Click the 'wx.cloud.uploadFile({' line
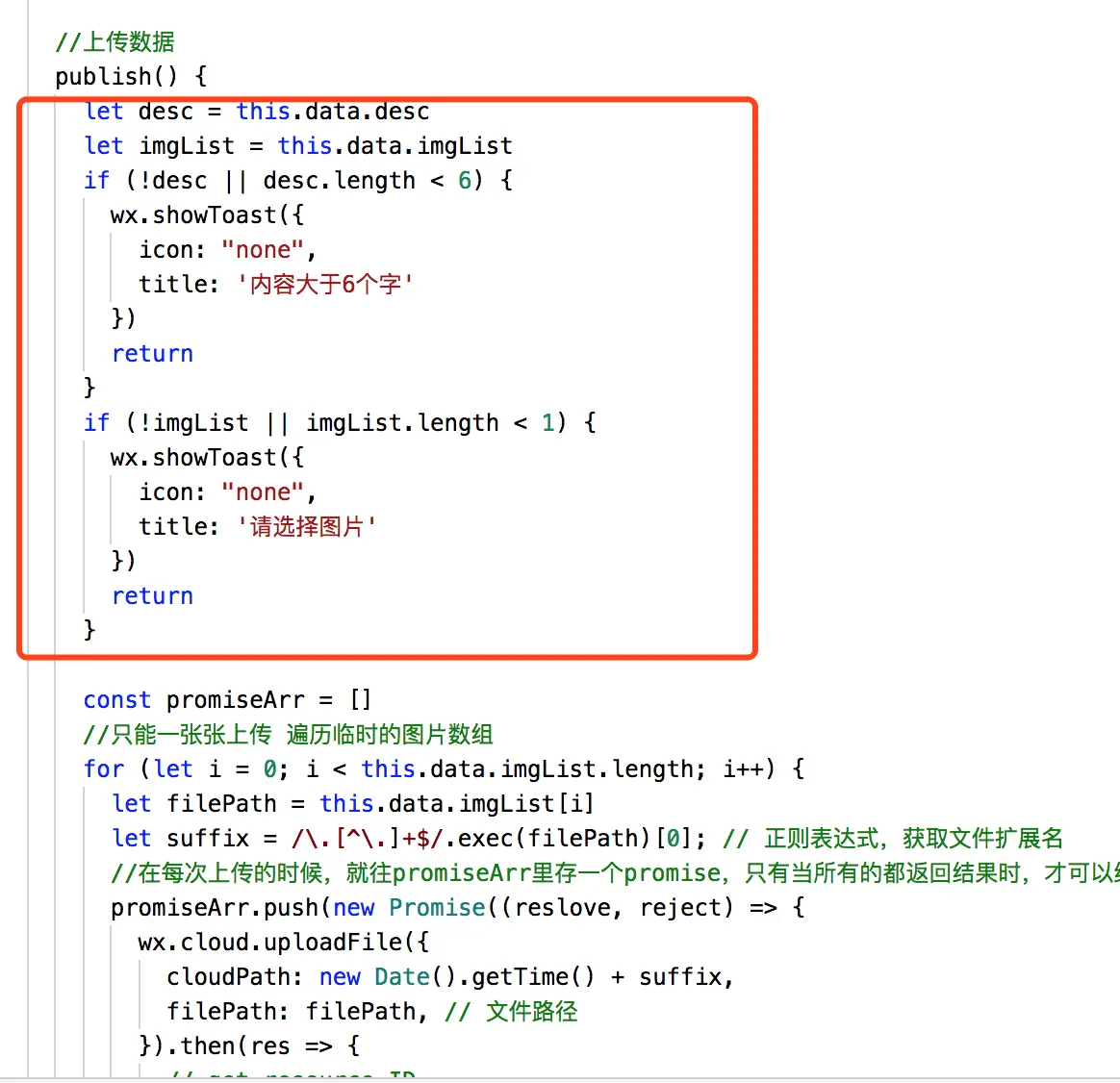 [284, 943]
